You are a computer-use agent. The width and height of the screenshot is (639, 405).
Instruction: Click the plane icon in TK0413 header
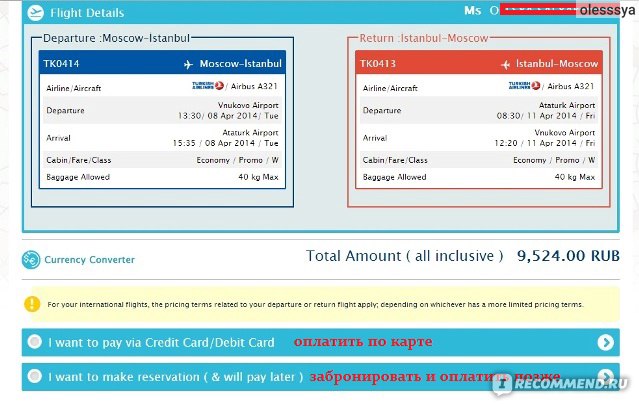click(505, 64)
